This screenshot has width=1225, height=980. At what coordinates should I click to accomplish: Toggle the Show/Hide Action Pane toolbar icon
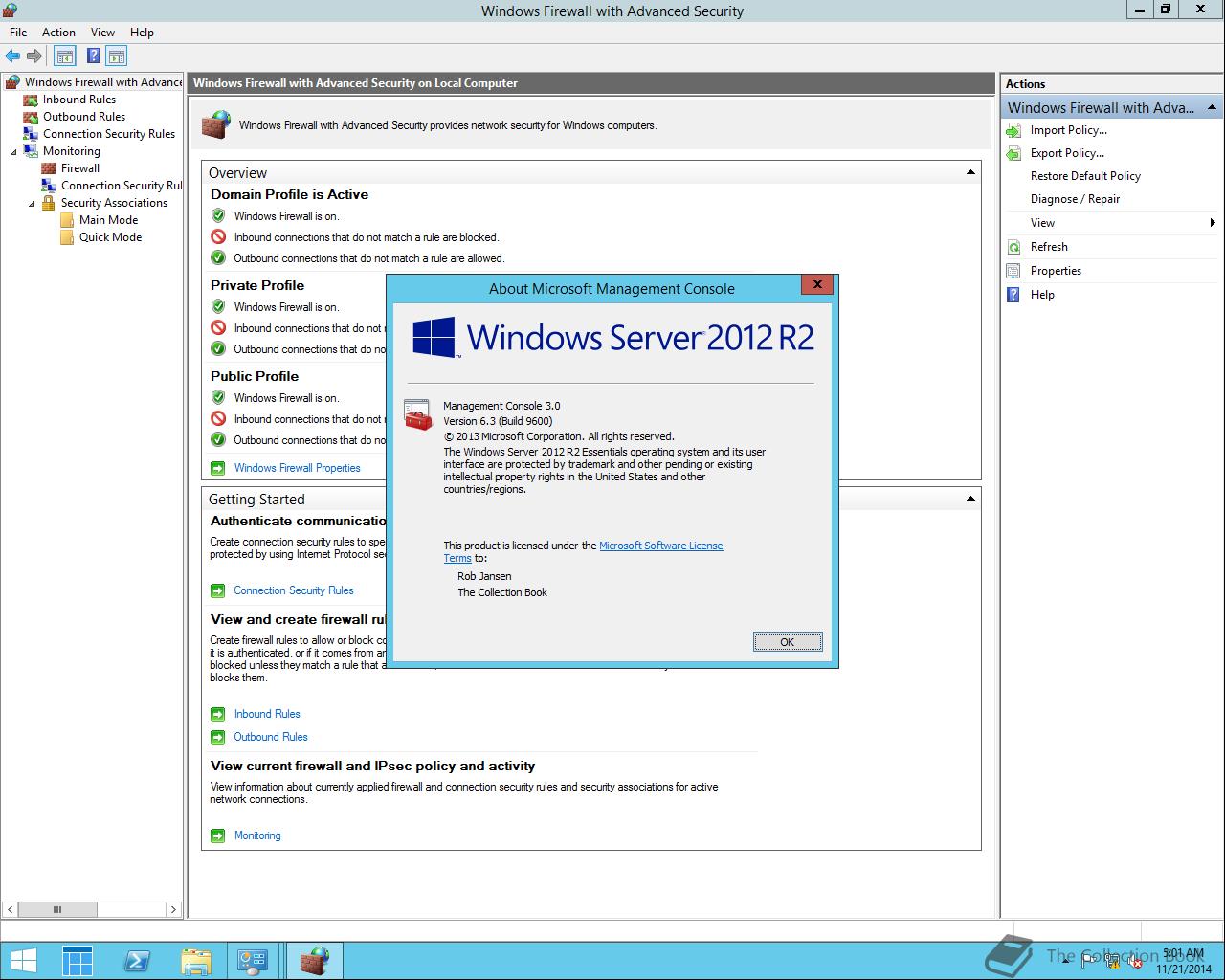[x=116, y=56]
